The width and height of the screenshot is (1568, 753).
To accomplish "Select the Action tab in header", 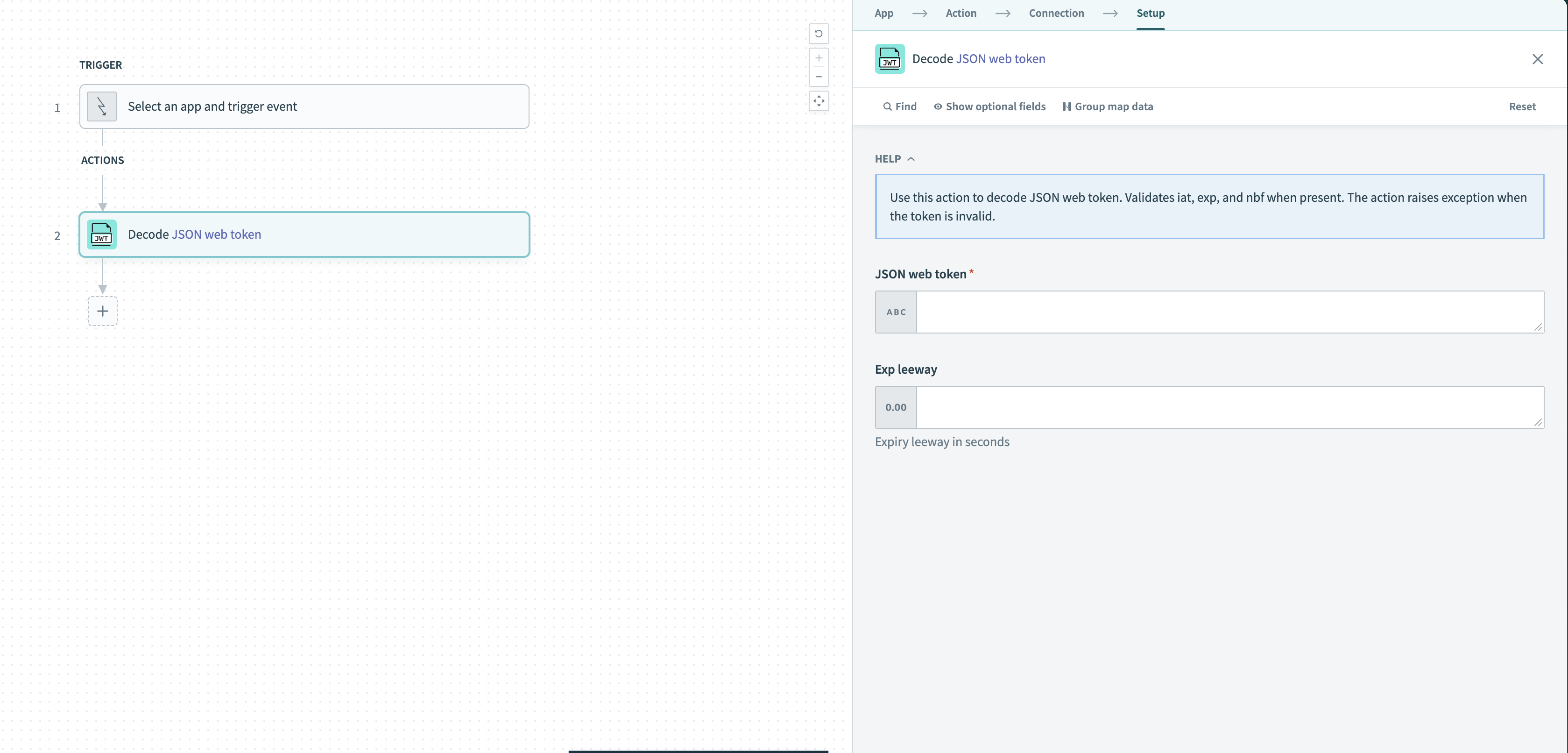I will 961,13.
